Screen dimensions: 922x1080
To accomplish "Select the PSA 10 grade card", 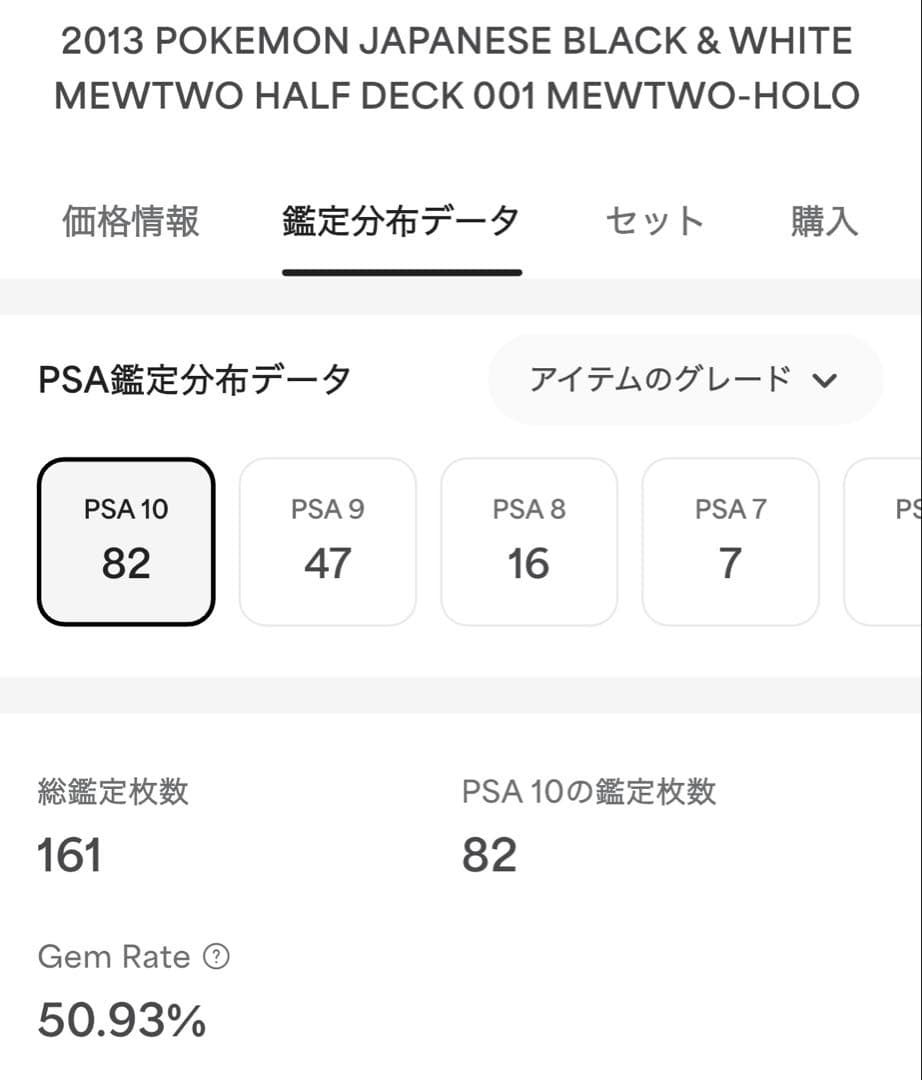I will pos(126,541).
